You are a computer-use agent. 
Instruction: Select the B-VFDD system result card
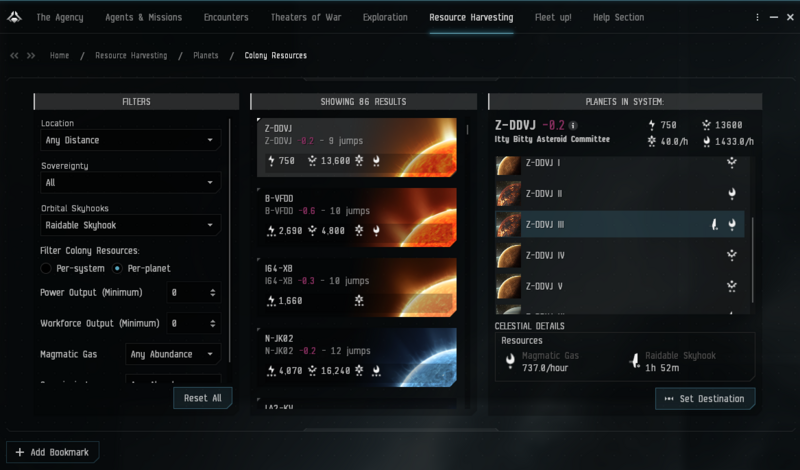point(357,217)
